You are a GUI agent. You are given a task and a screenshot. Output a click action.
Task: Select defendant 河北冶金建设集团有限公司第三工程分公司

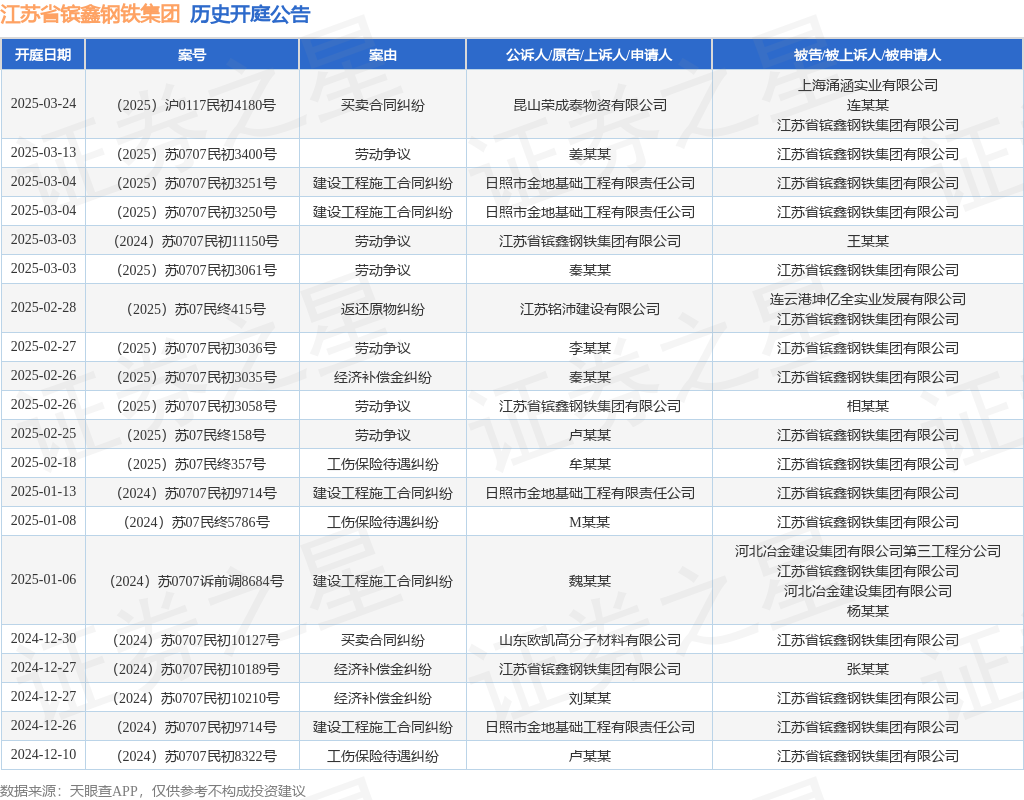click(867, 551)
